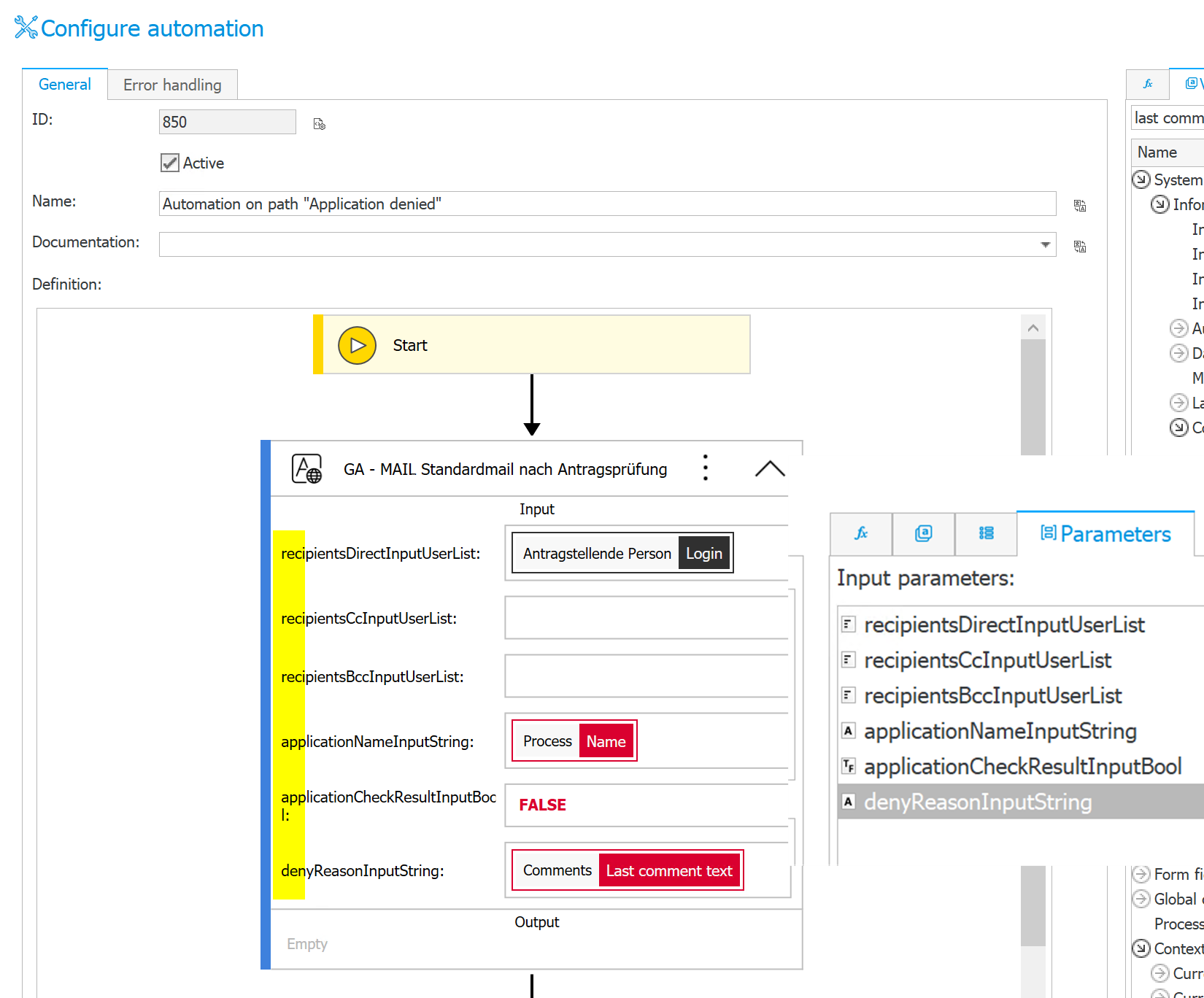Screen dimensions: 1204x998
Task: Click the translate icon beside Documentation field
Action: click(1080, 247)
